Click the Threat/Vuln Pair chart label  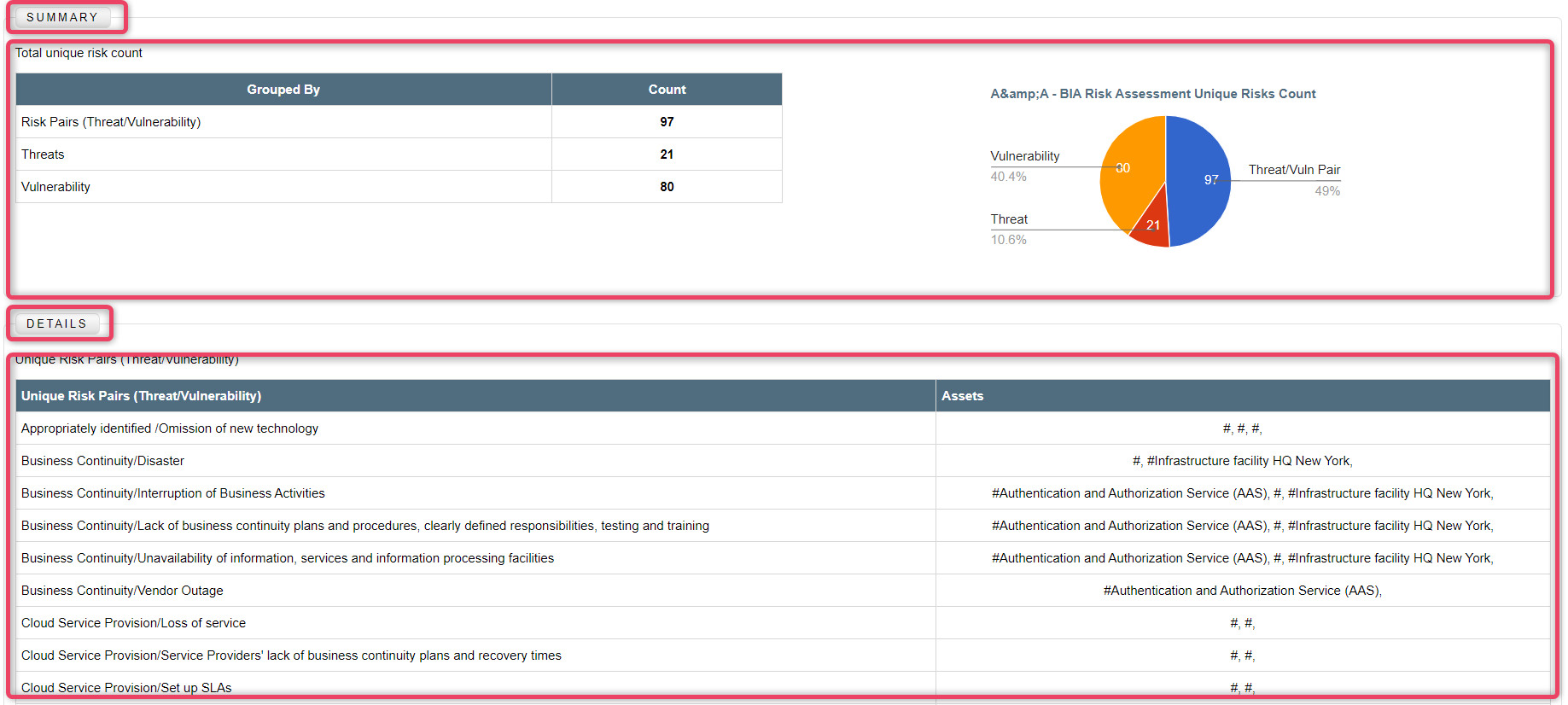[x=1294, y=170]
